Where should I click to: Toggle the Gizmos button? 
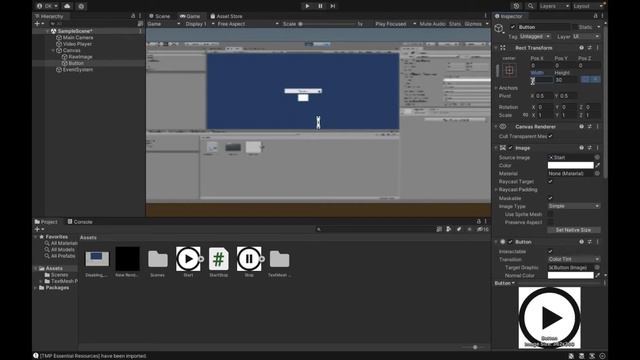pyautogui.click(x=473, y=24)
